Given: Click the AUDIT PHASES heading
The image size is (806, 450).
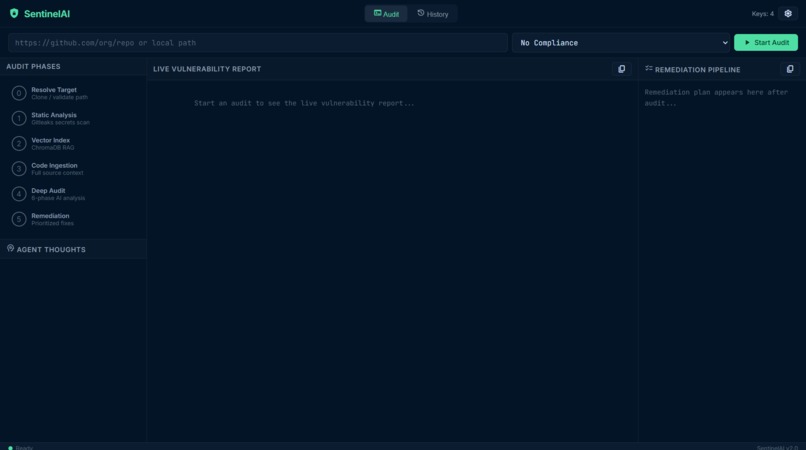Looking at the screenshot, I should pos(33,66).
